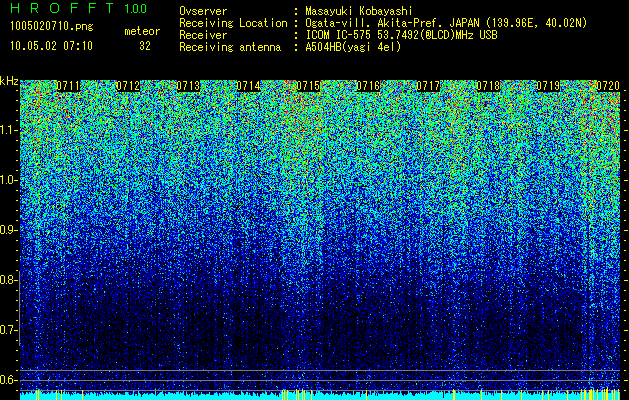The width and height of the screenshot is (629, 400).
Task: Click the meteor label
Action: pos(142,31)
